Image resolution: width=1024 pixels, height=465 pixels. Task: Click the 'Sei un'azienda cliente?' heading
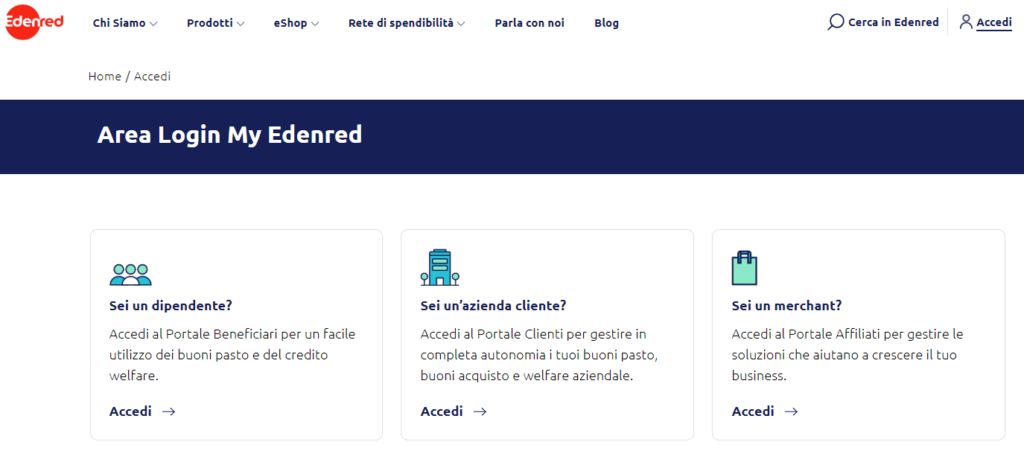point(493,306)
